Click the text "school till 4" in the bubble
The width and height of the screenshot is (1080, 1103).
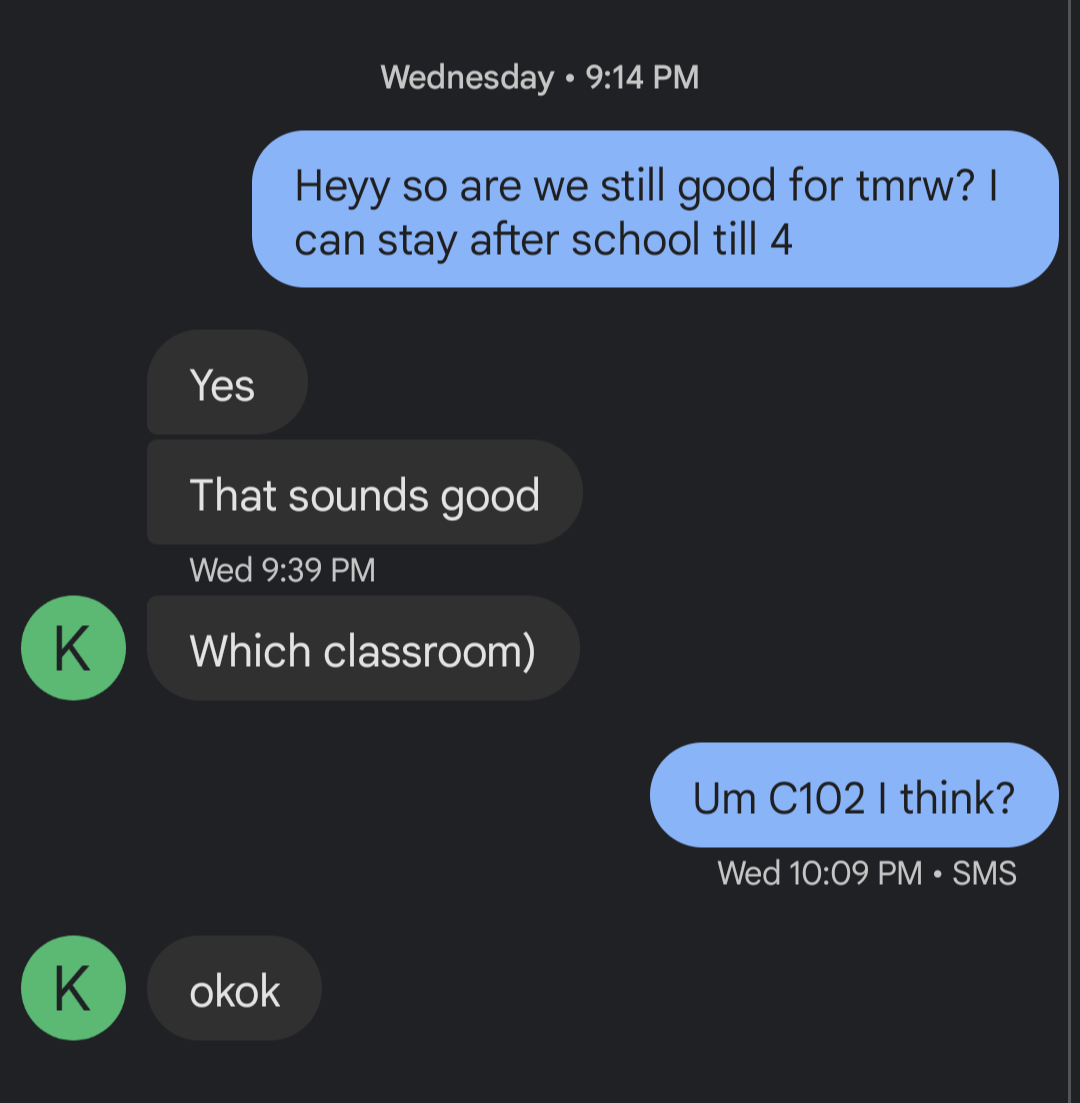pyautogui.click(x=682, y=239)
